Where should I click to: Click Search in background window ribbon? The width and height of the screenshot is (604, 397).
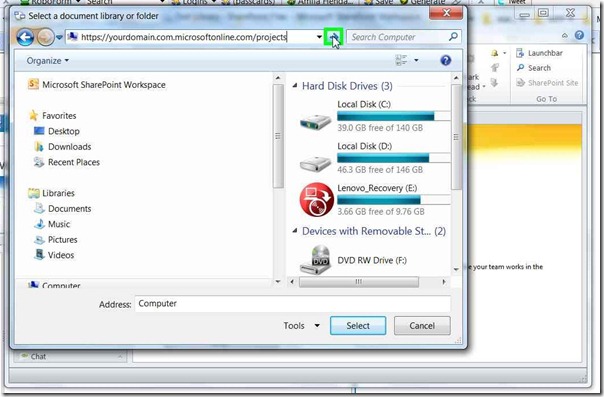[x=534, y=68]
